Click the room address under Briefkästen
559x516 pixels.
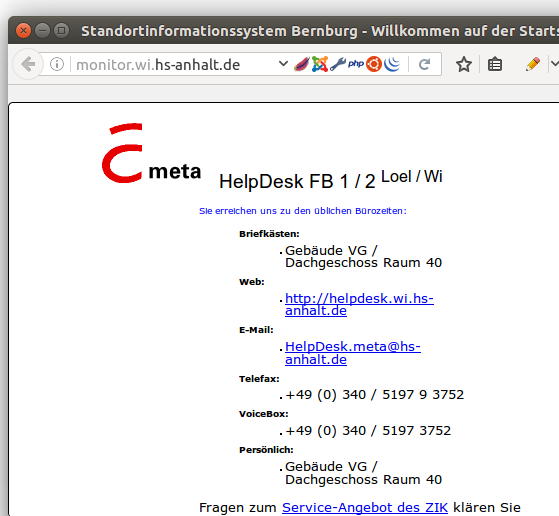[363, 257]
